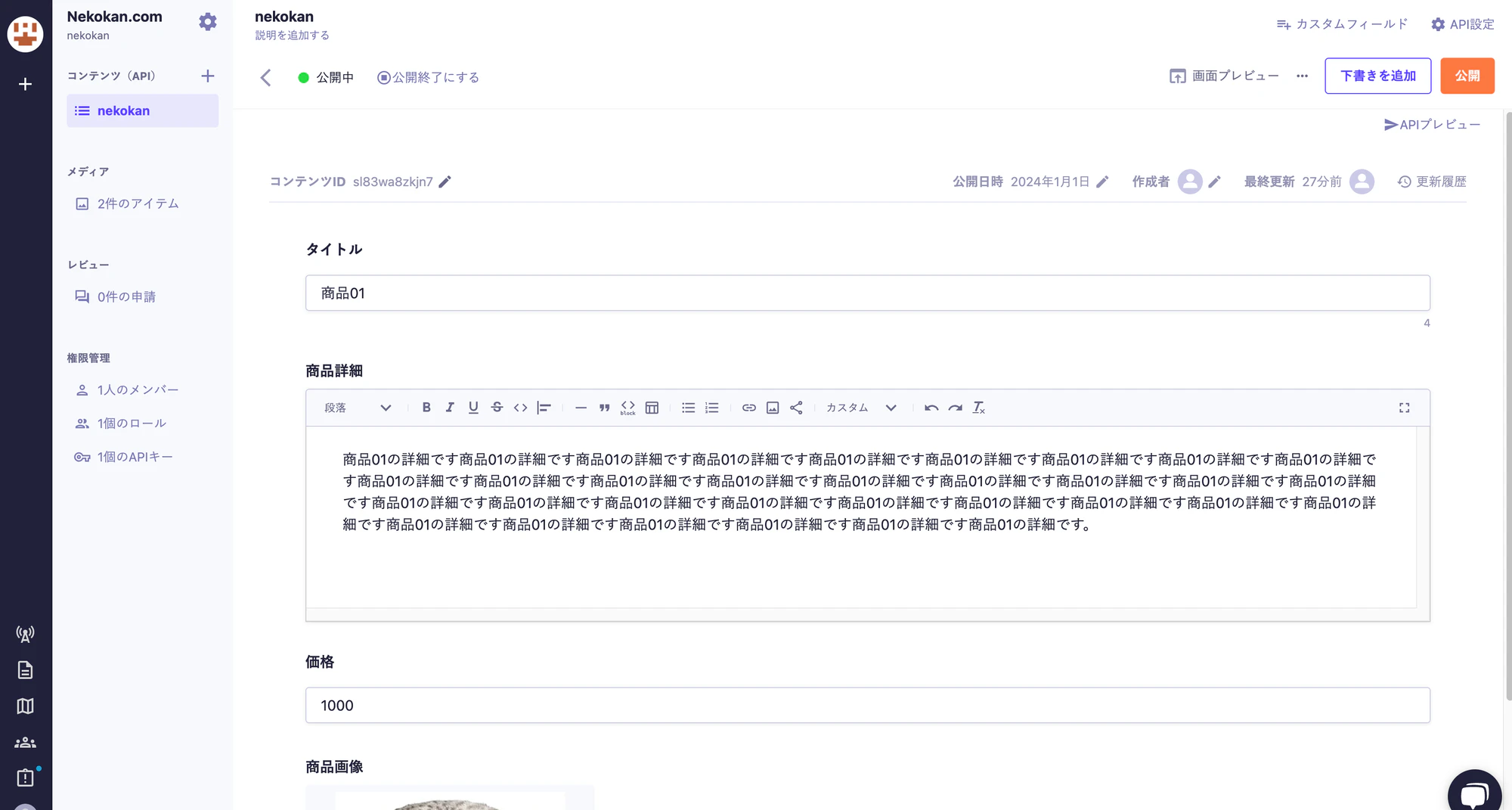1512x810 pixels.
Task: Open 更新履歴 update history
Action: [1432, 182]
